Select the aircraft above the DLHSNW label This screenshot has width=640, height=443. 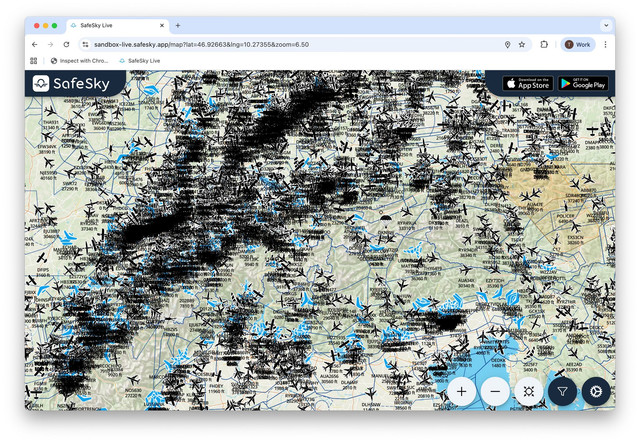click(x=371, y=394)
